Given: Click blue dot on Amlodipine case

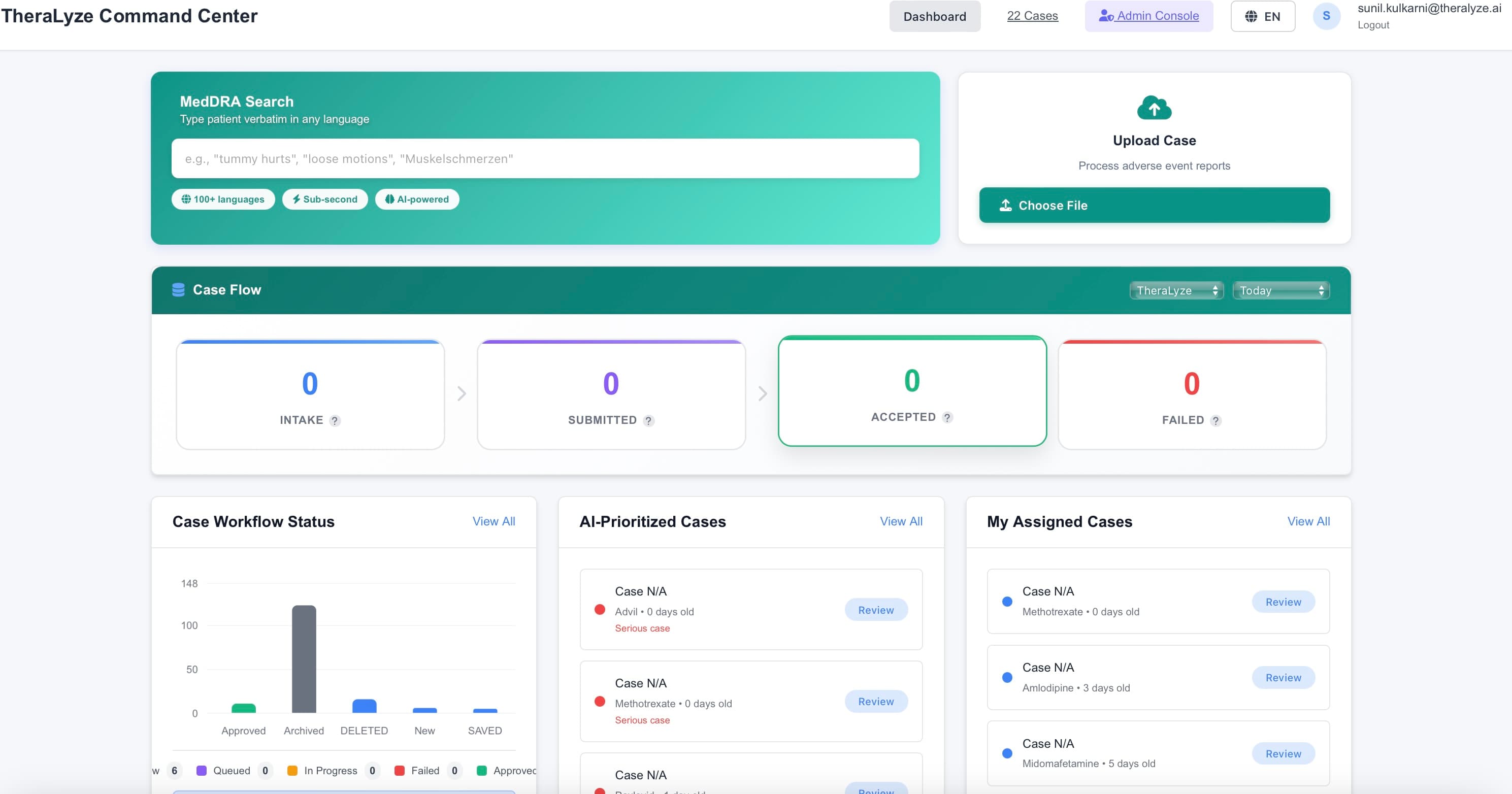Looking at the screenshot, I should tap(1007, 678).
